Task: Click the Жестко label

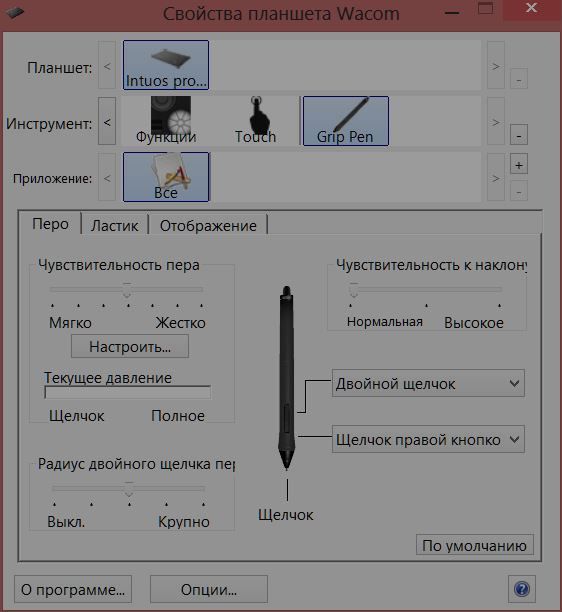Action: (180, 323)
